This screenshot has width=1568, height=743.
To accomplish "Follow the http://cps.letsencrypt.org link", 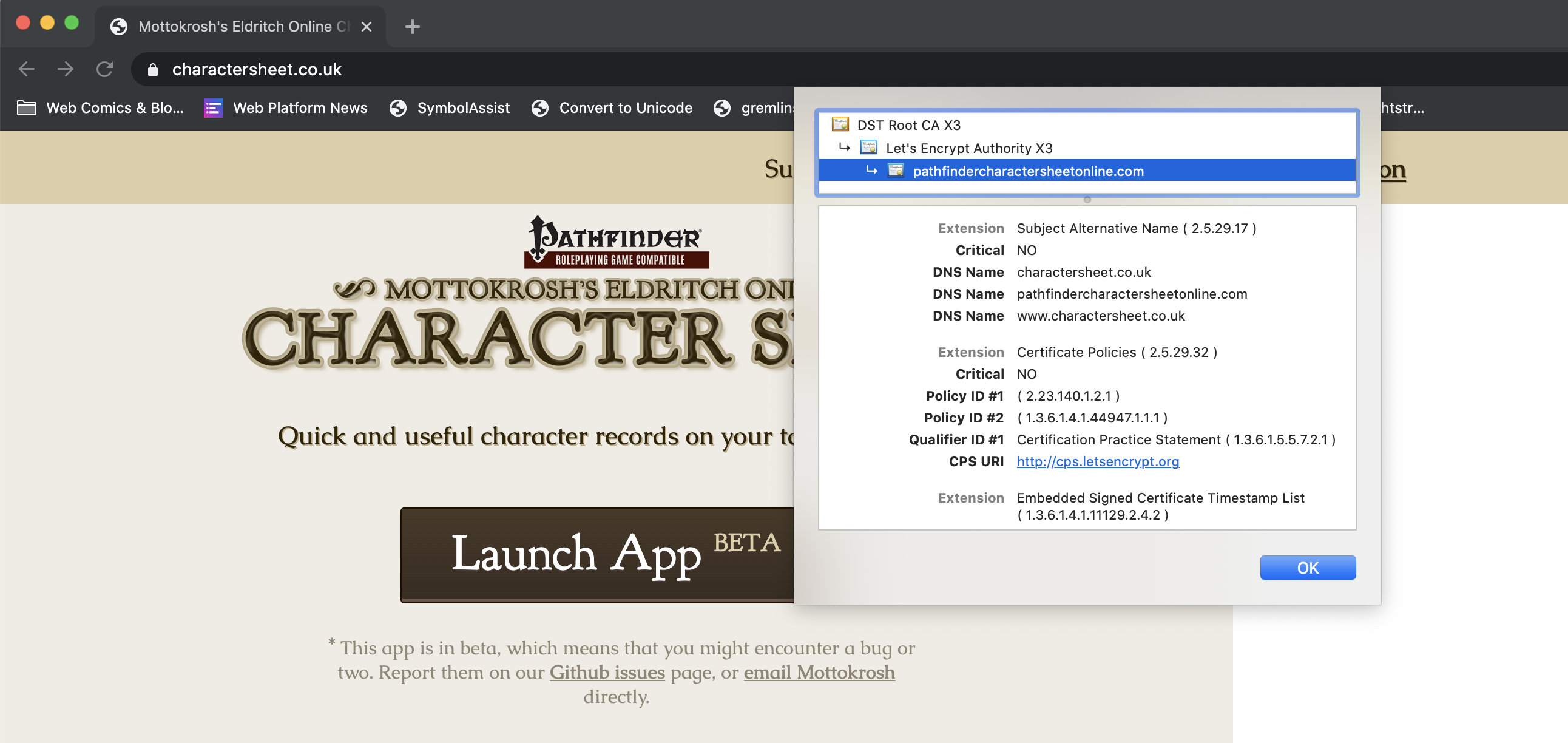I will 1098,461.
